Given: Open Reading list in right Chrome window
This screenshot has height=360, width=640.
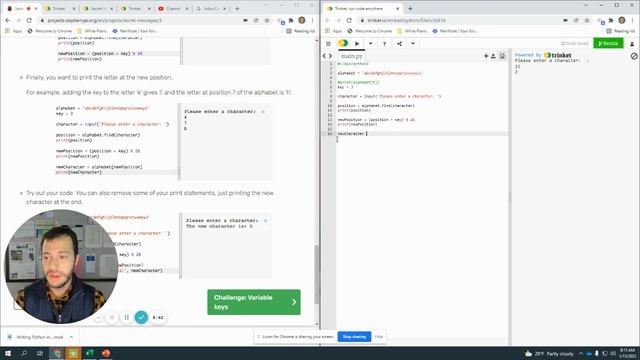Looking at the screenshot, I should click(621, 31).
